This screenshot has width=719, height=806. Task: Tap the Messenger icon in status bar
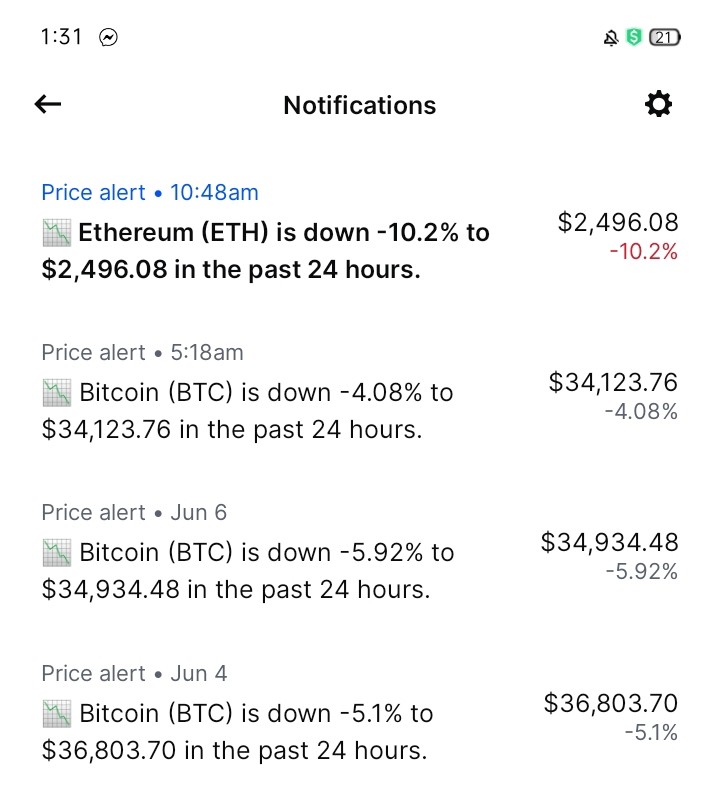[x=108, y=38]
